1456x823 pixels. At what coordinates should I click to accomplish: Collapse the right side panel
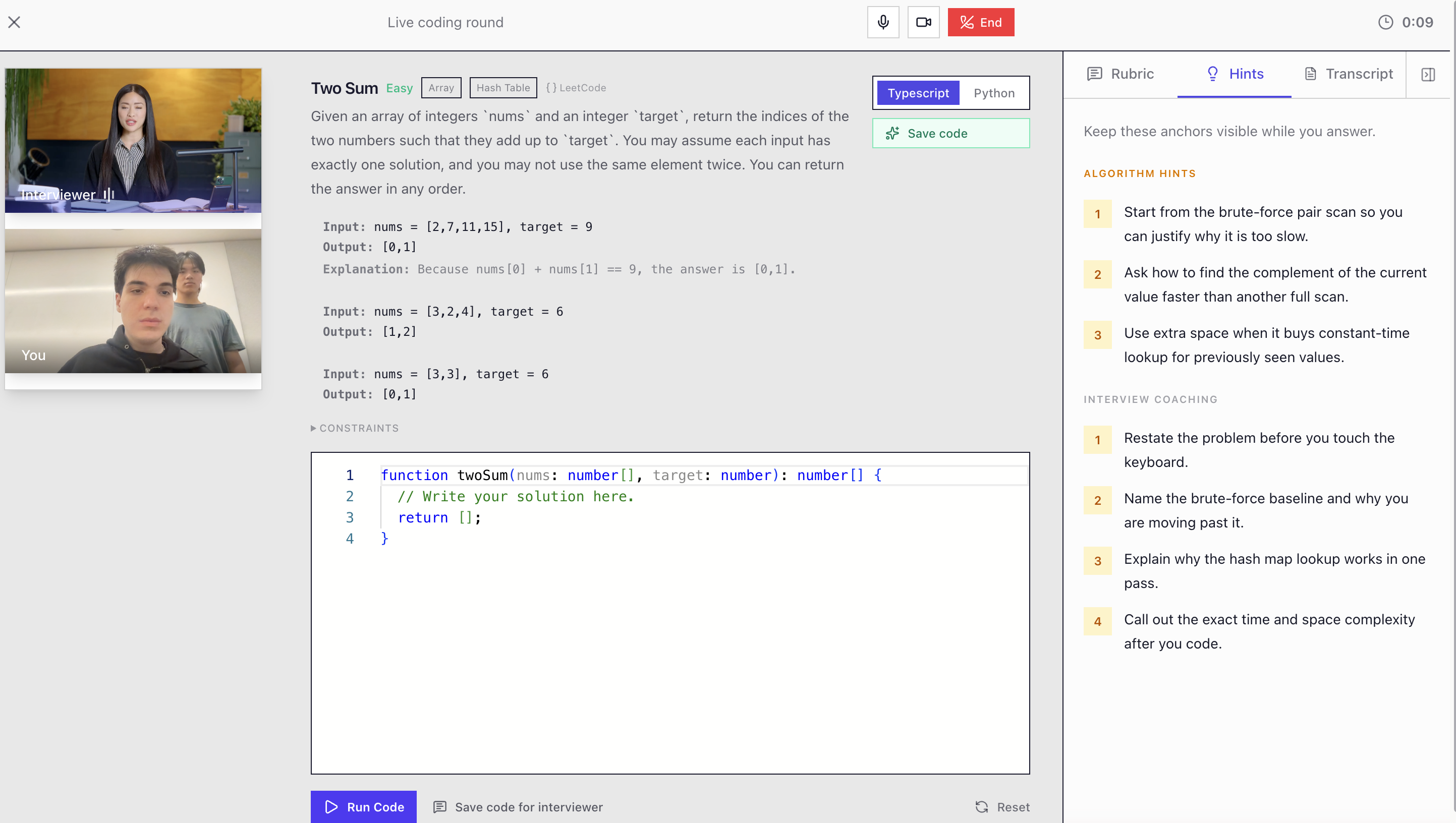(x=1427, y=74)
